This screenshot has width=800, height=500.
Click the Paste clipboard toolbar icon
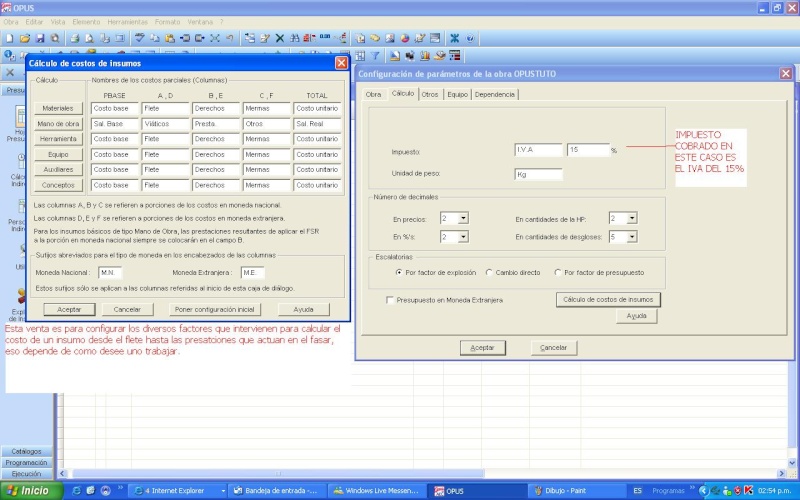coord(170,38)
